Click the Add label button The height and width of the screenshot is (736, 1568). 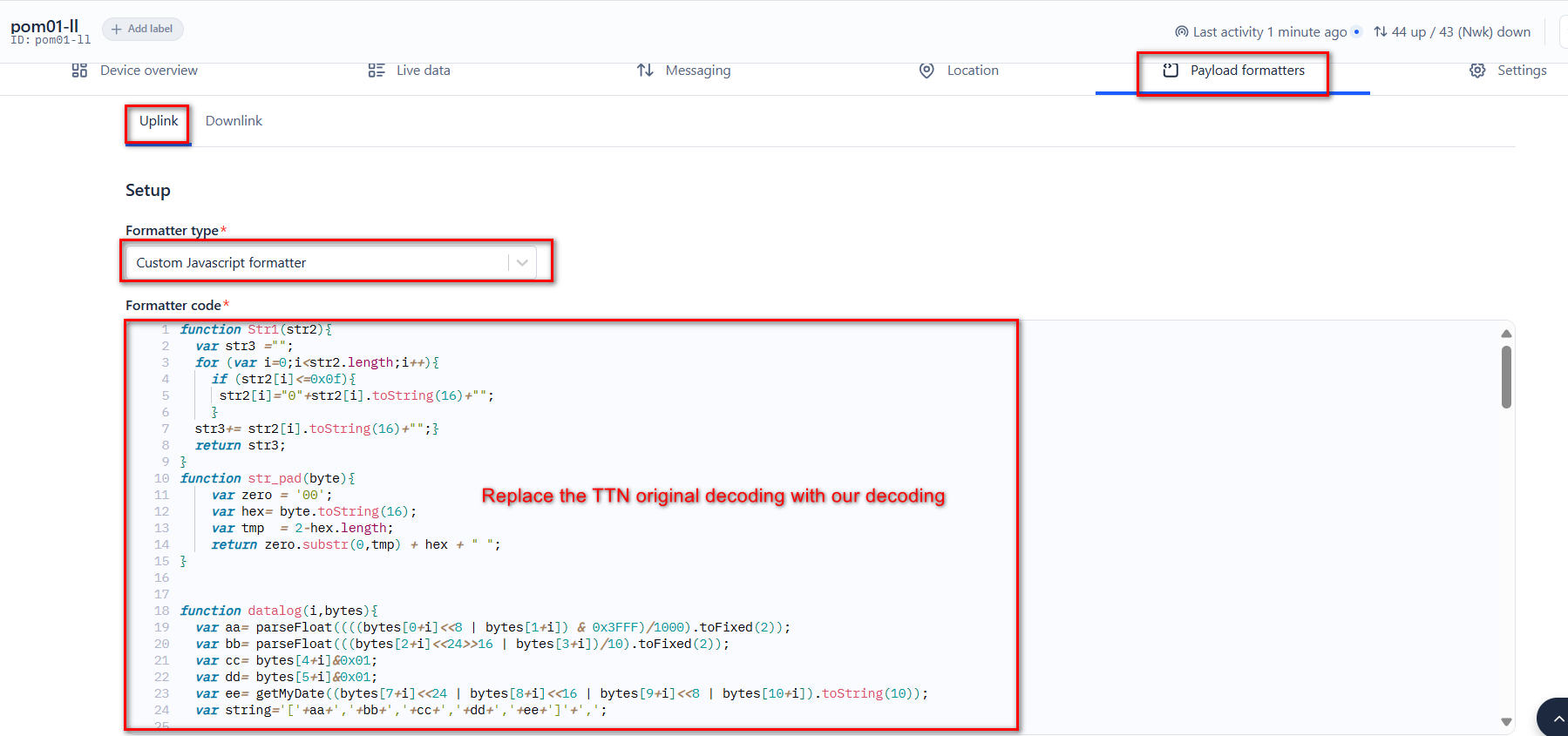(143, 29)
